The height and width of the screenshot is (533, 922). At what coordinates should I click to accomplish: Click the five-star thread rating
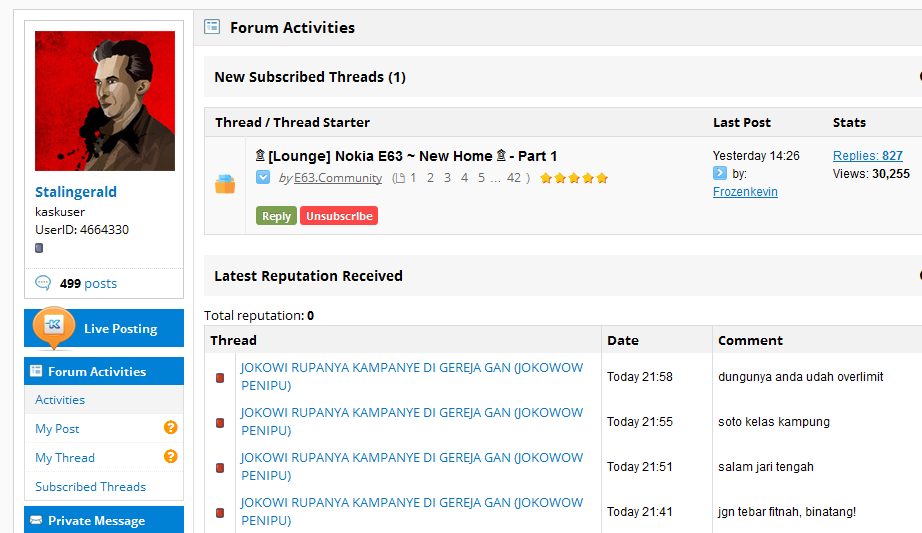574,178
